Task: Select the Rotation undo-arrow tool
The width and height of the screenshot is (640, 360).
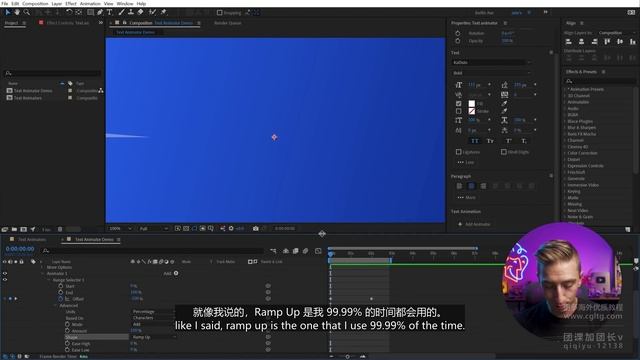Action: pos(69,13)
